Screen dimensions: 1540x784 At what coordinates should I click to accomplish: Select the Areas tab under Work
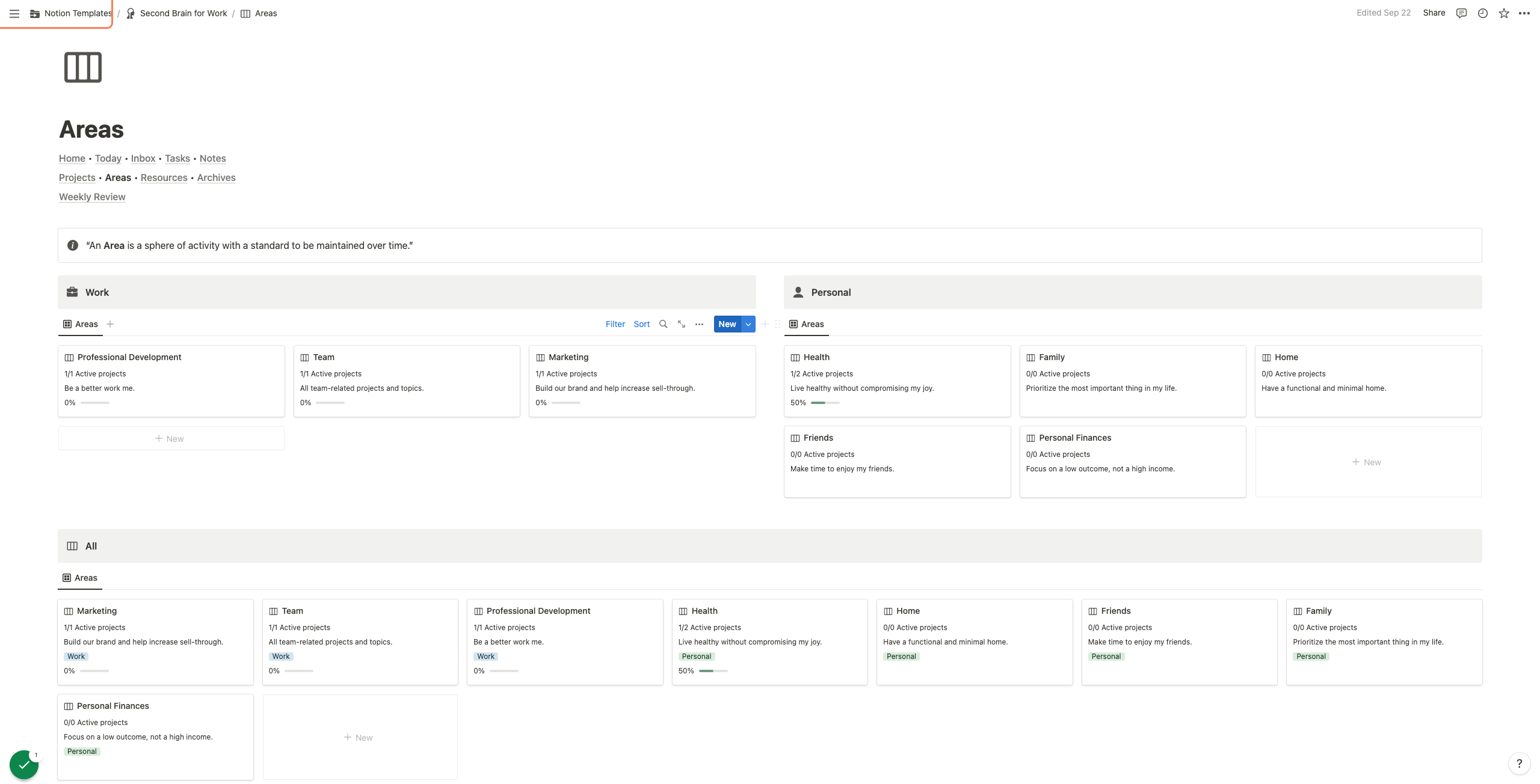81,324
